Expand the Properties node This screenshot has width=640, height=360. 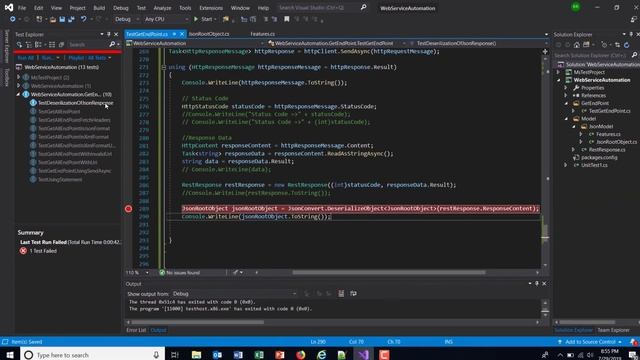[x=566, y=88]
